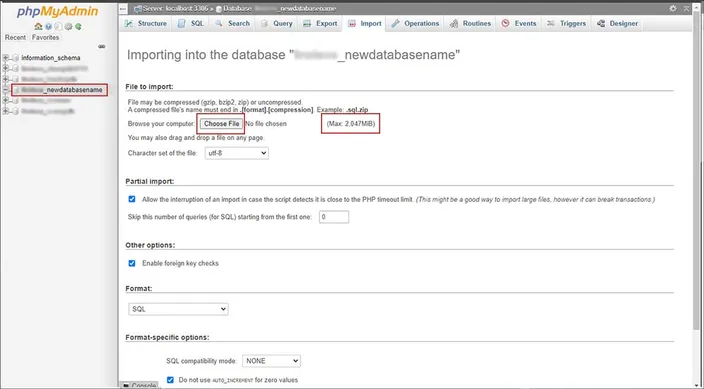Open the Recent tables list
This screenshot has width=704, height=389.
(x=15, y=37)
